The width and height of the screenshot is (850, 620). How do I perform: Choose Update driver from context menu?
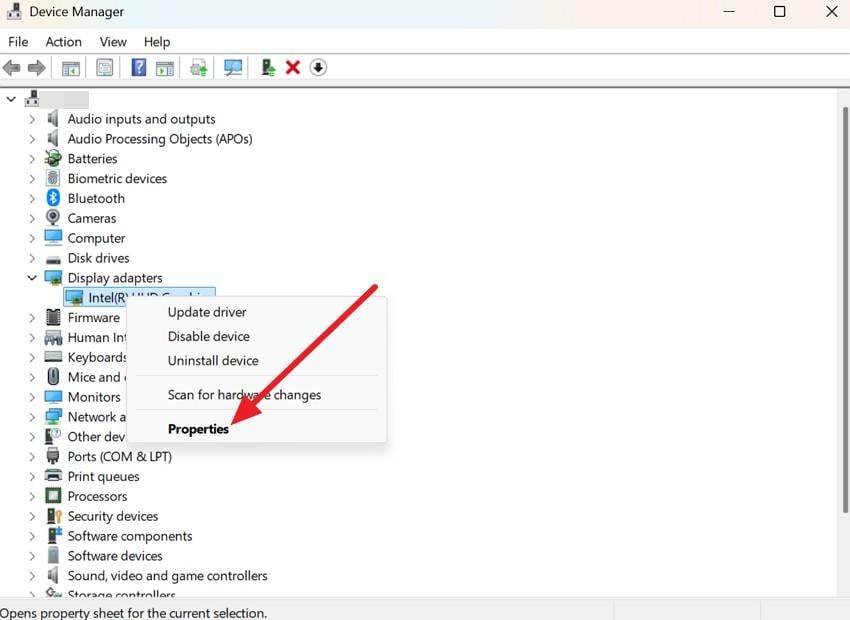[x=207, y=312]
